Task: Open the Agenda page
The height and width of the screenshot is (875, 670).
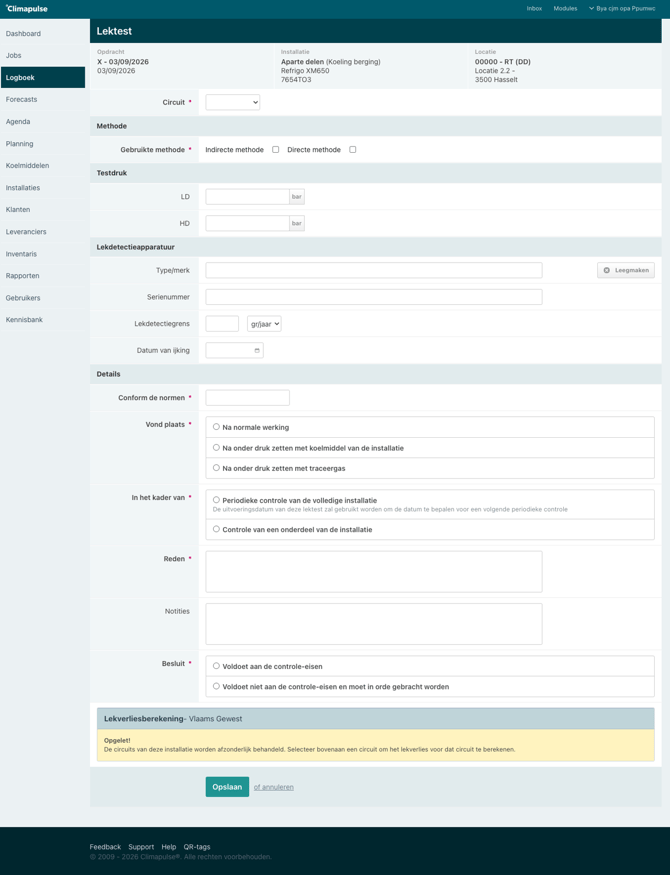Action: click(x=43, y=122)
